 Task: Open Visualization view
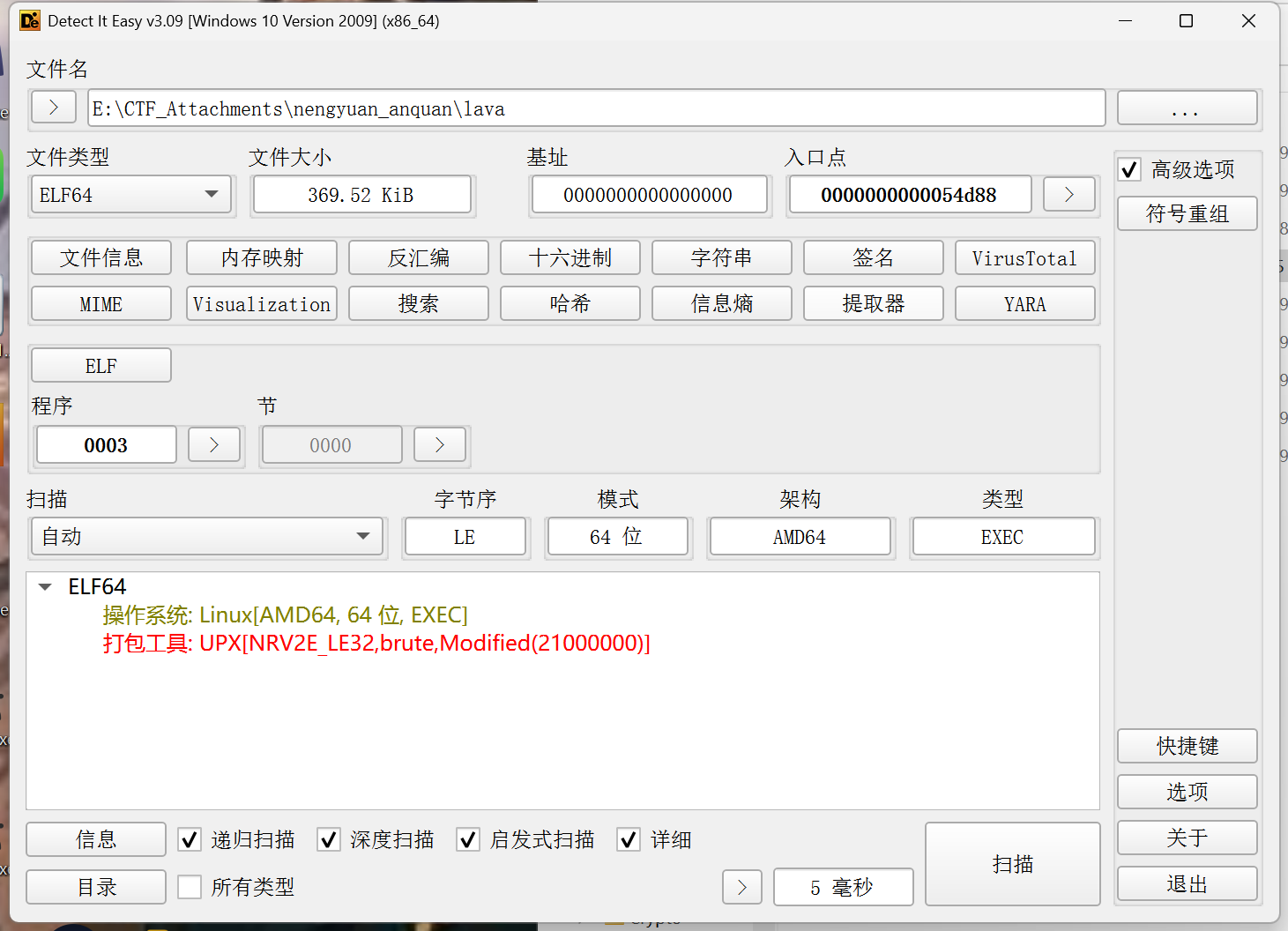(x=262, y=303)
